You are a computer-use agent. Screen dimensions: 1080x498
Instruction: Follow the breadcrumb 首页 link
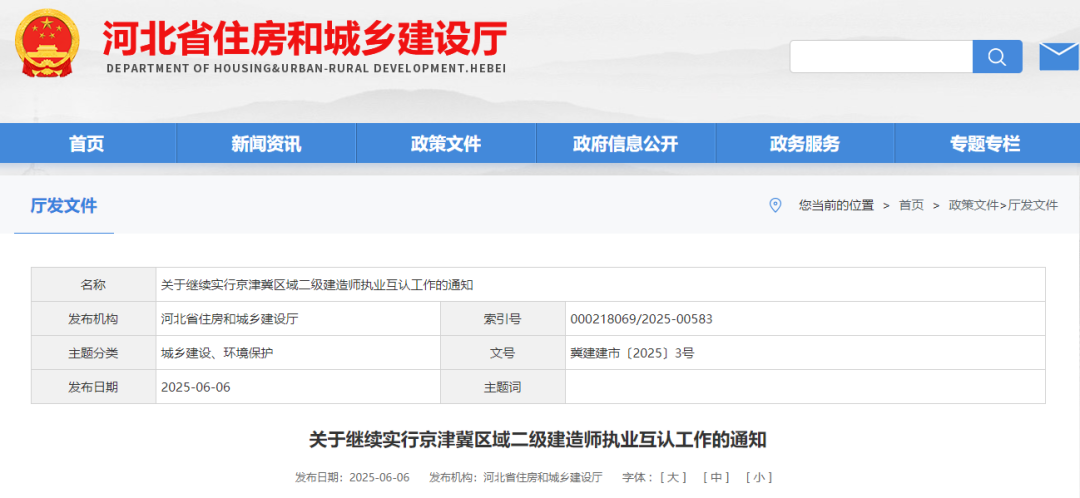tap(911, 205)
